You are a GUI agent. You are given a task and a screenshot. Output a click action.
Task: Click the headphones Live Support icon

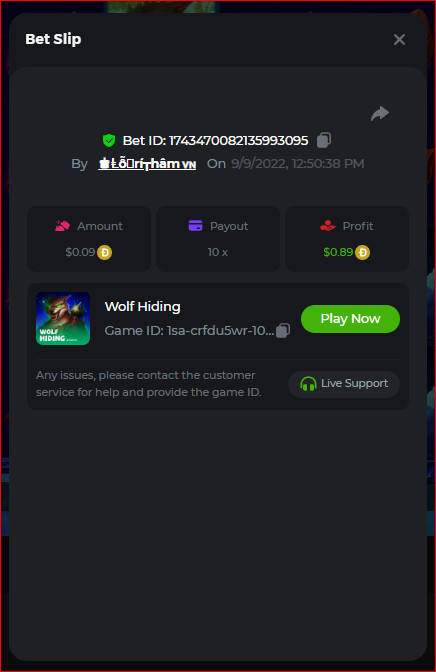(308, 384)
